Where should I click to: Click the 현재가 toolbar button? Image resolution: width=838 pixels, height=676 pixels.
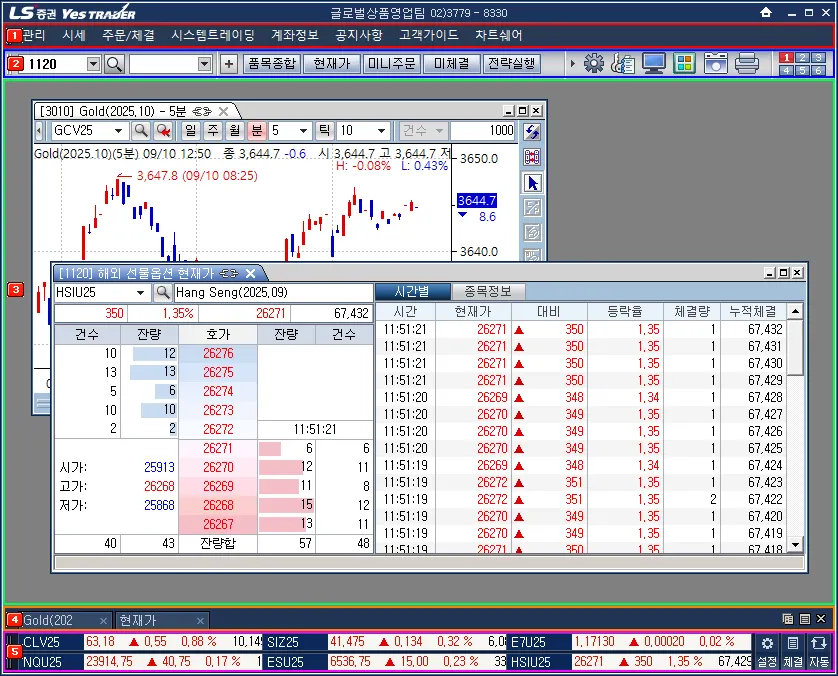(x=331, y=64)
